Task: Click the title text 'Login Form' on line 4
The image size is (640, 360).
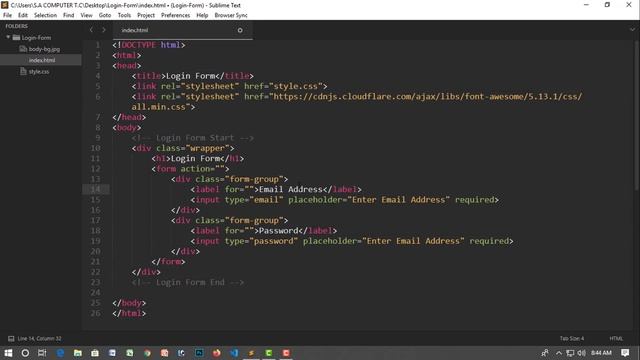Action: [190, 76]
